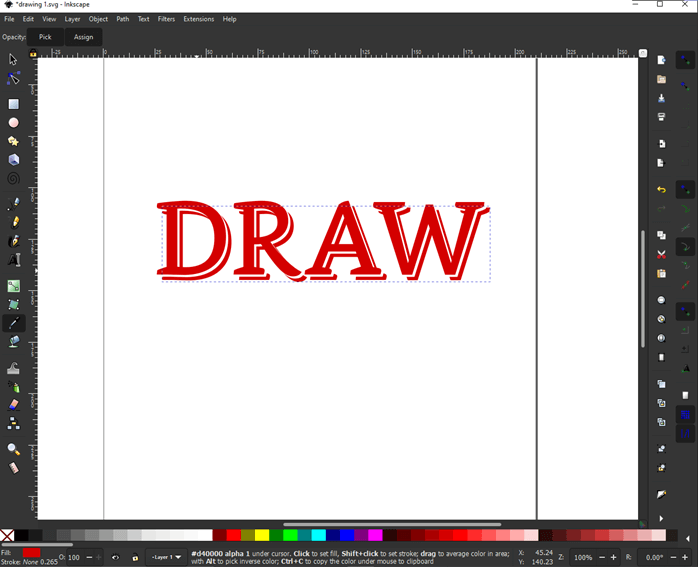
Task: Open the Edit menu
Action: point(28,19)
